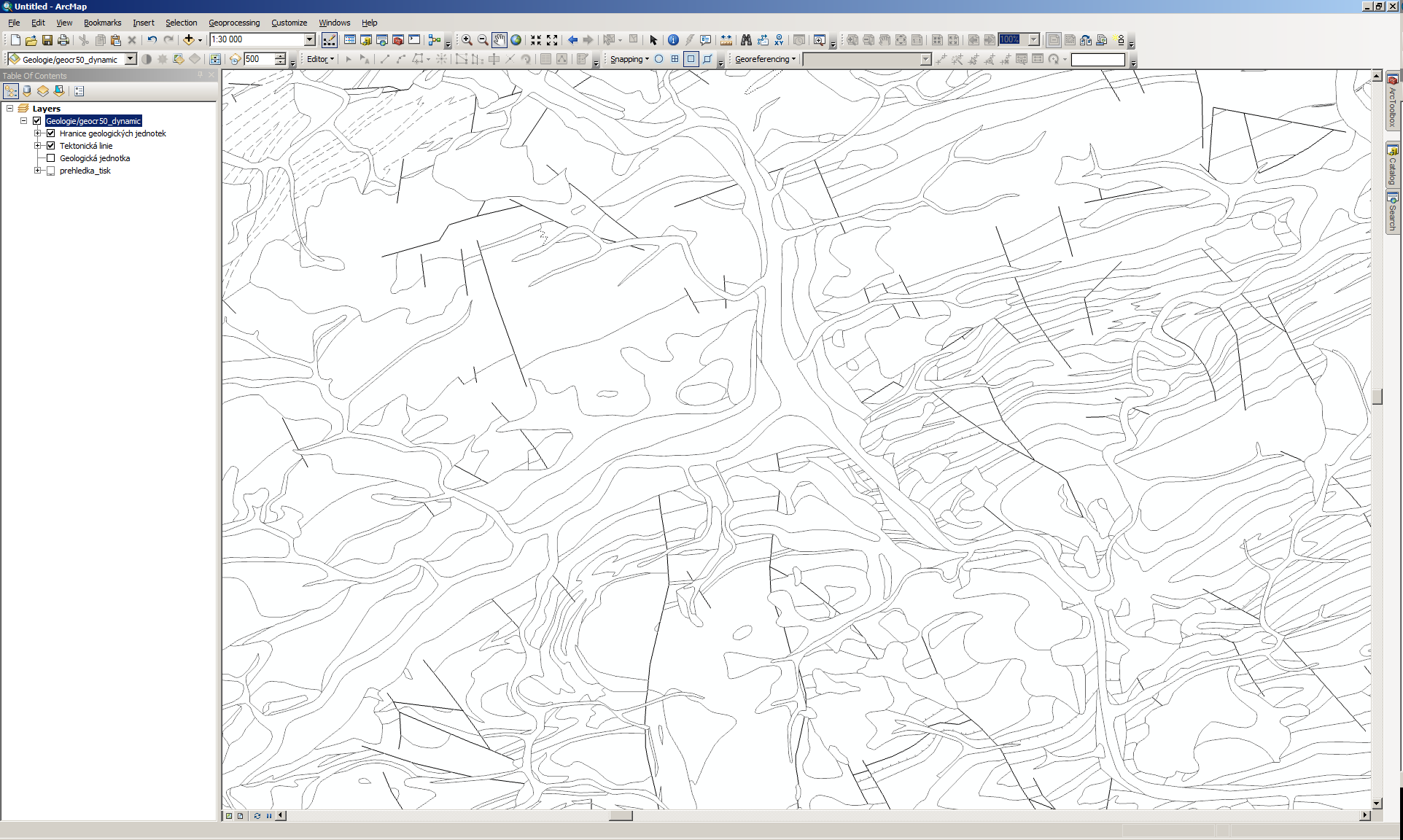Viewport: 1403px width, 840px height.
Task: Undo the last action
Action: (152, 40)
